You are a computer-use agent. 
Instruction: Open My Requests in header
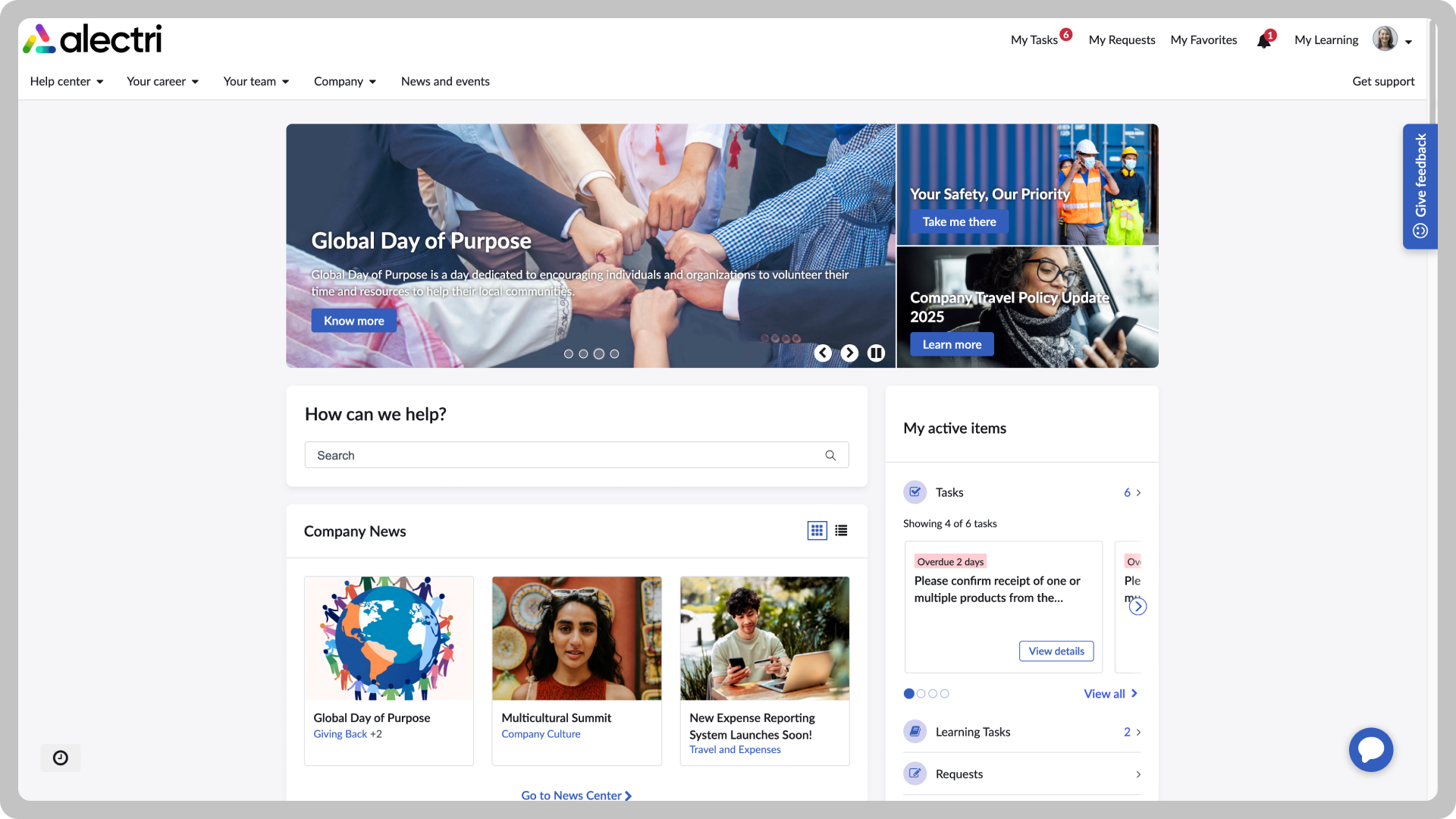[x=1122, y=40]
